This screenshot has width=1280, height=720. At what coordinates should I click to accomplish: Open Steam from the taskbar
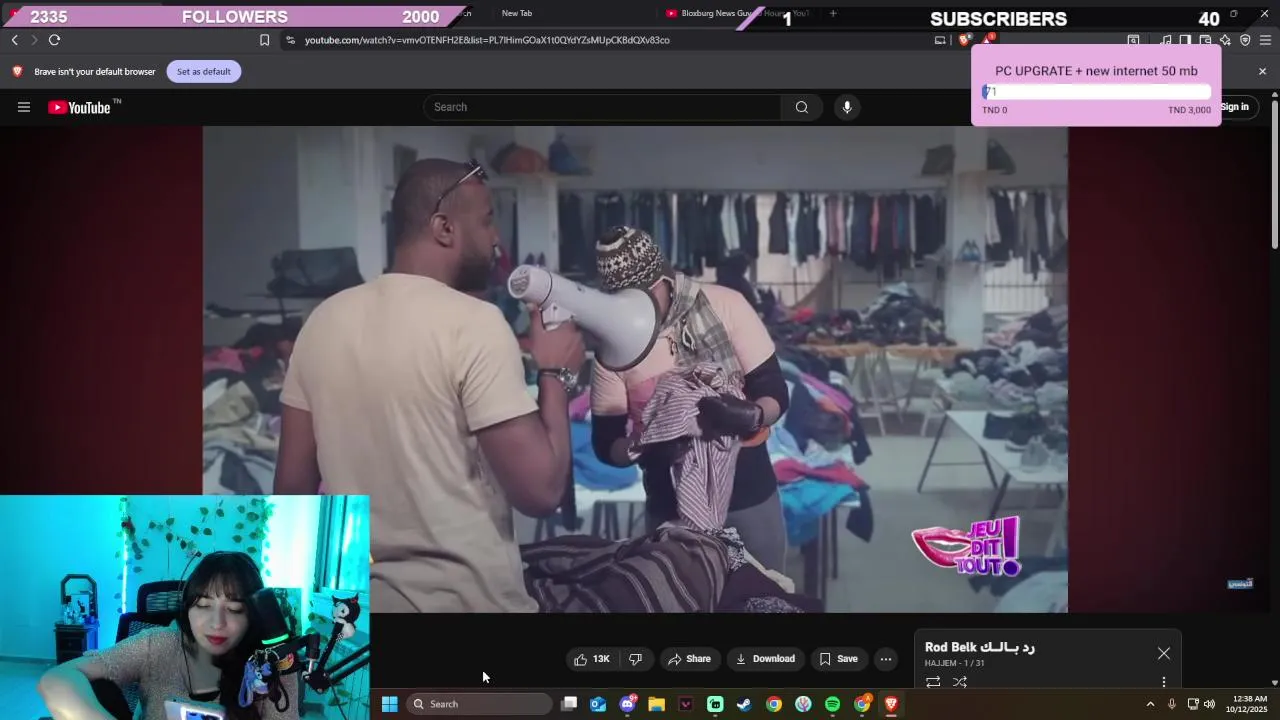(744, 704)
